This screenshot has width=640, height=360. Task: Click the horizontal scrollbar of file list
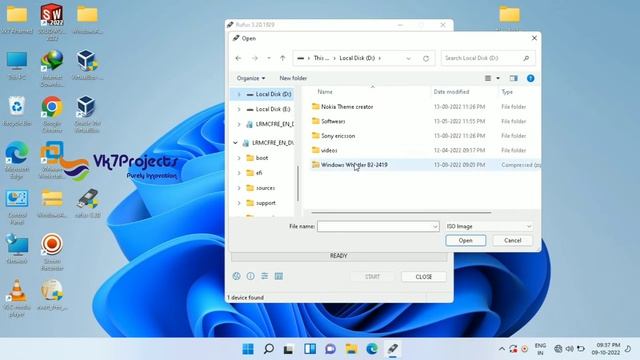(x=401, y=212)
